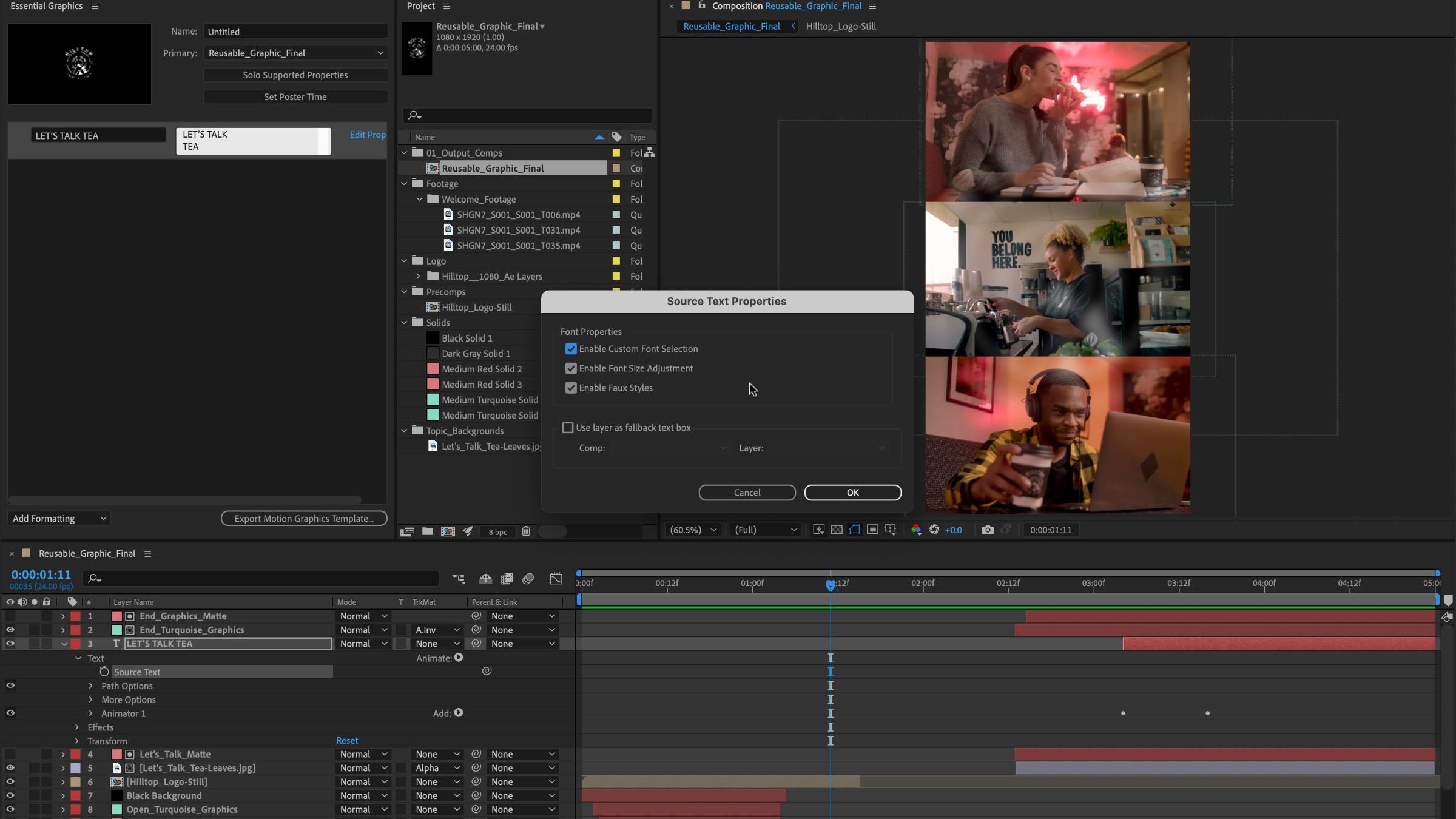Open the Graph Editor in timeline

pos(556,579)
